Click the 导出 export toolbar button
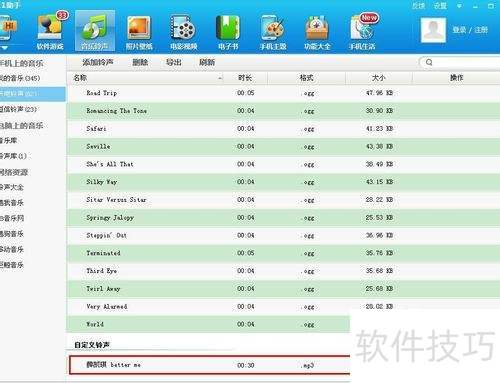 pos(174,62)
